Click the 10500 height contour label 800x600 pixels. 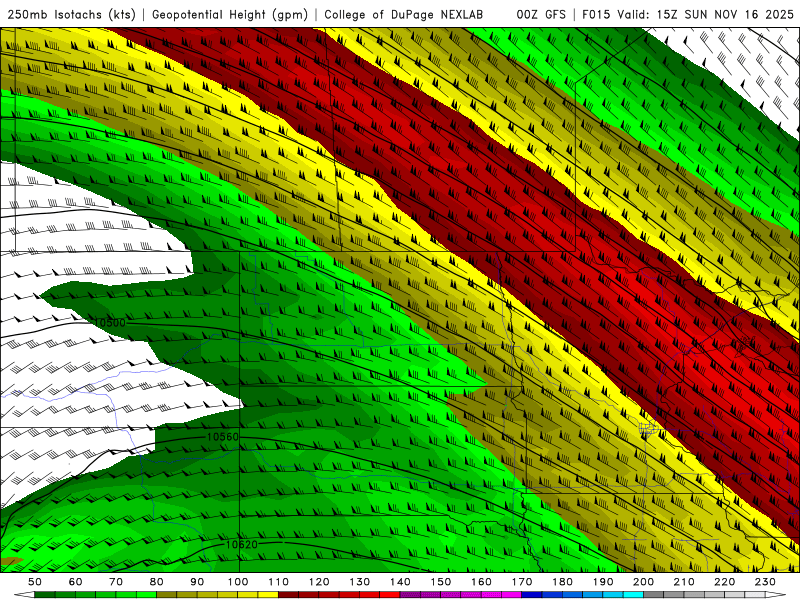110,322
